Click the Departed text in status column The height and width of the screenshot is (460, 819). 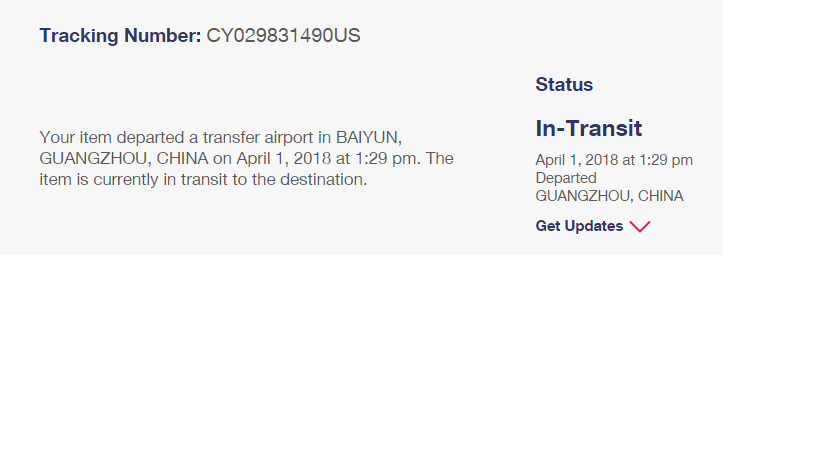coord(566,178)
